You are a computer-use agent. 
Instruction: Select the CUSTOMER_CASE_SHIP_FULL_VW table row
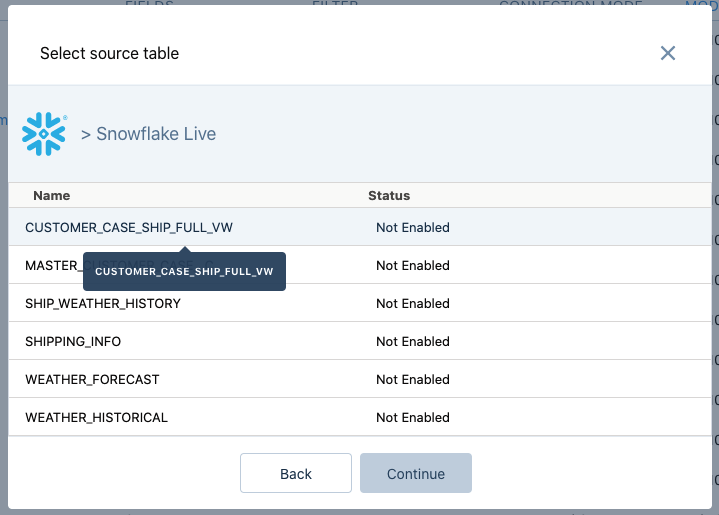129,228
